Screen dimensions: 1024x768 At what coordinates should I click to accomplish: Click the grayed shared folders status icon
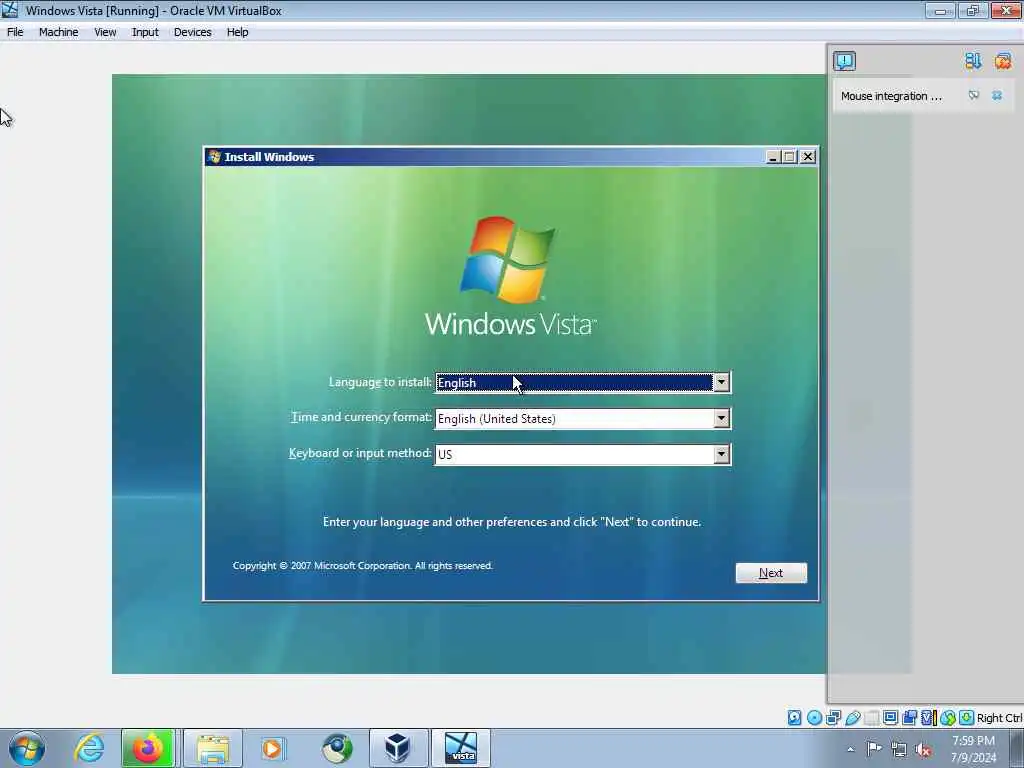click(x=871, y=718)
